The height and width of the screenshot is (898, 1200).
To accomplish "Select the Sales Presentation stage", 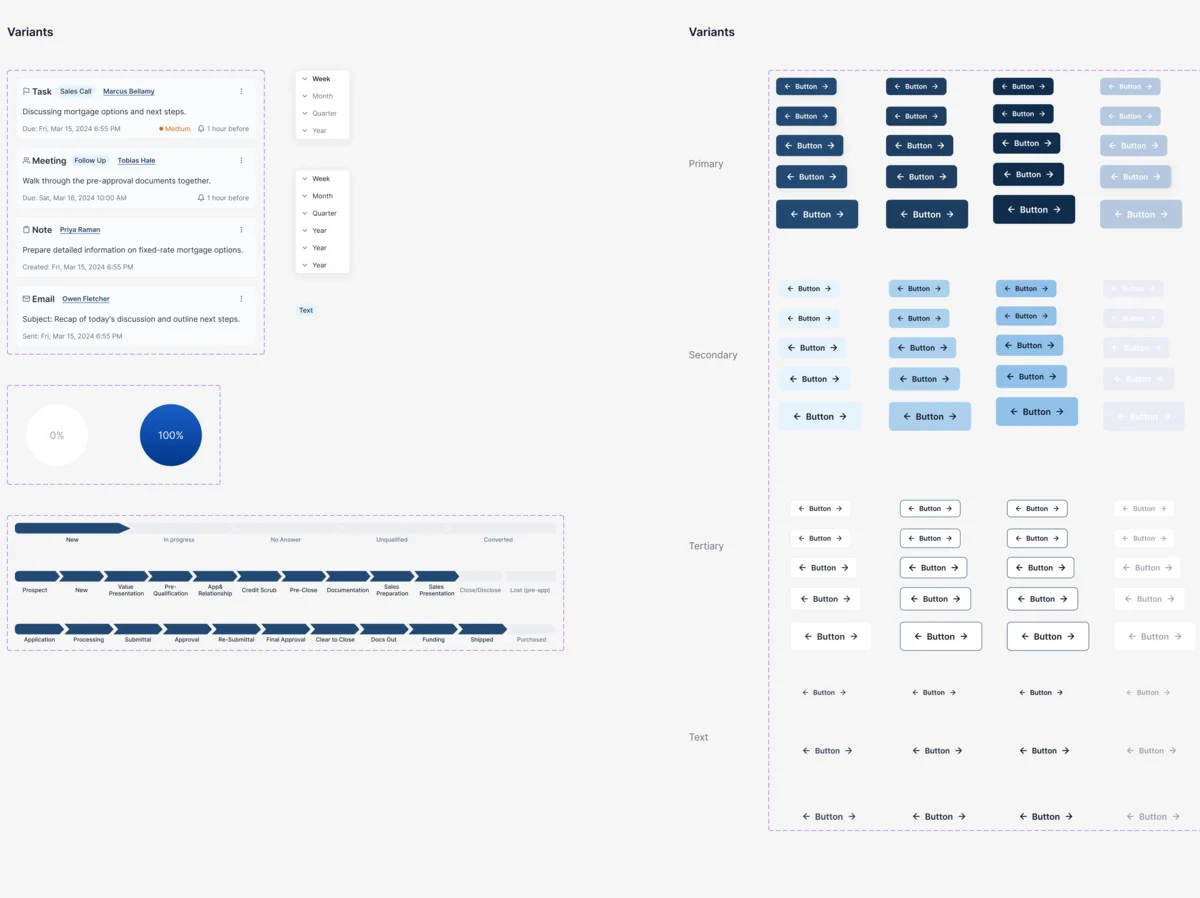I will pos(436,576).
